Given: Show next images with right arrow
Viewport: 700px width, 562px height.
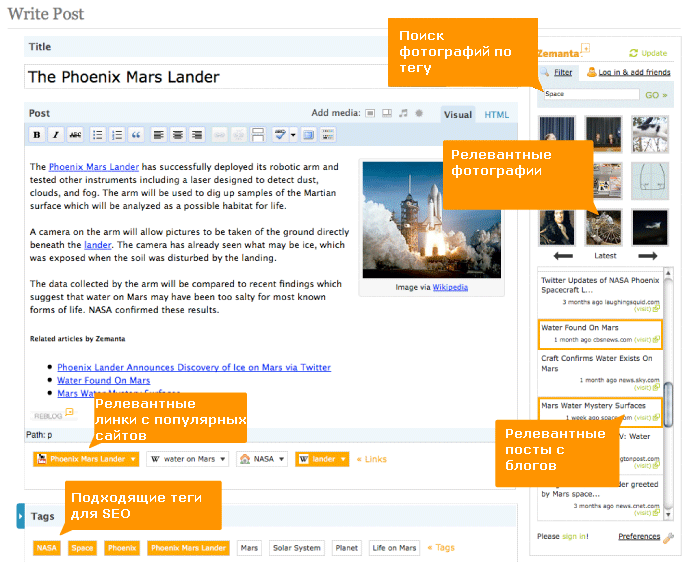Looking at the screenshot, I should [647, 256].
